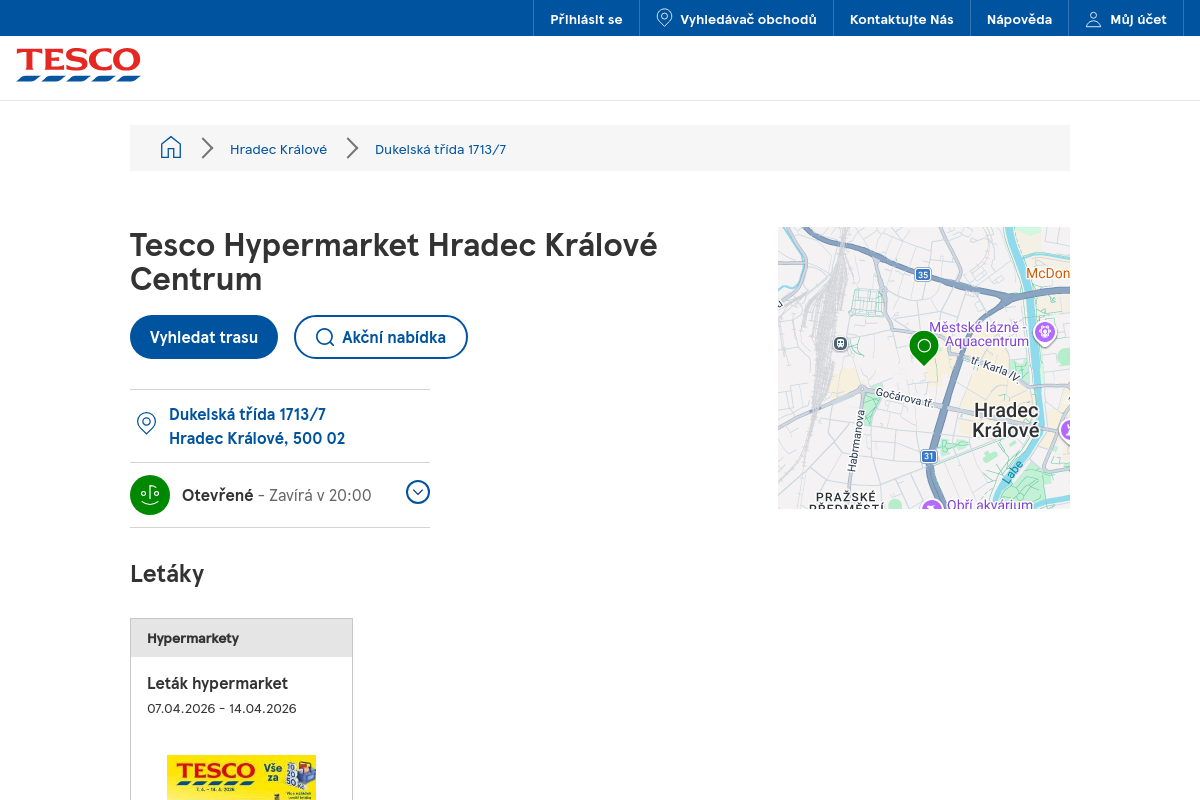This screenshot has height=800, width=1200.
Task: Open the Leták hypermarket leaflet thumbnail
Action: [x=241, y=776]
